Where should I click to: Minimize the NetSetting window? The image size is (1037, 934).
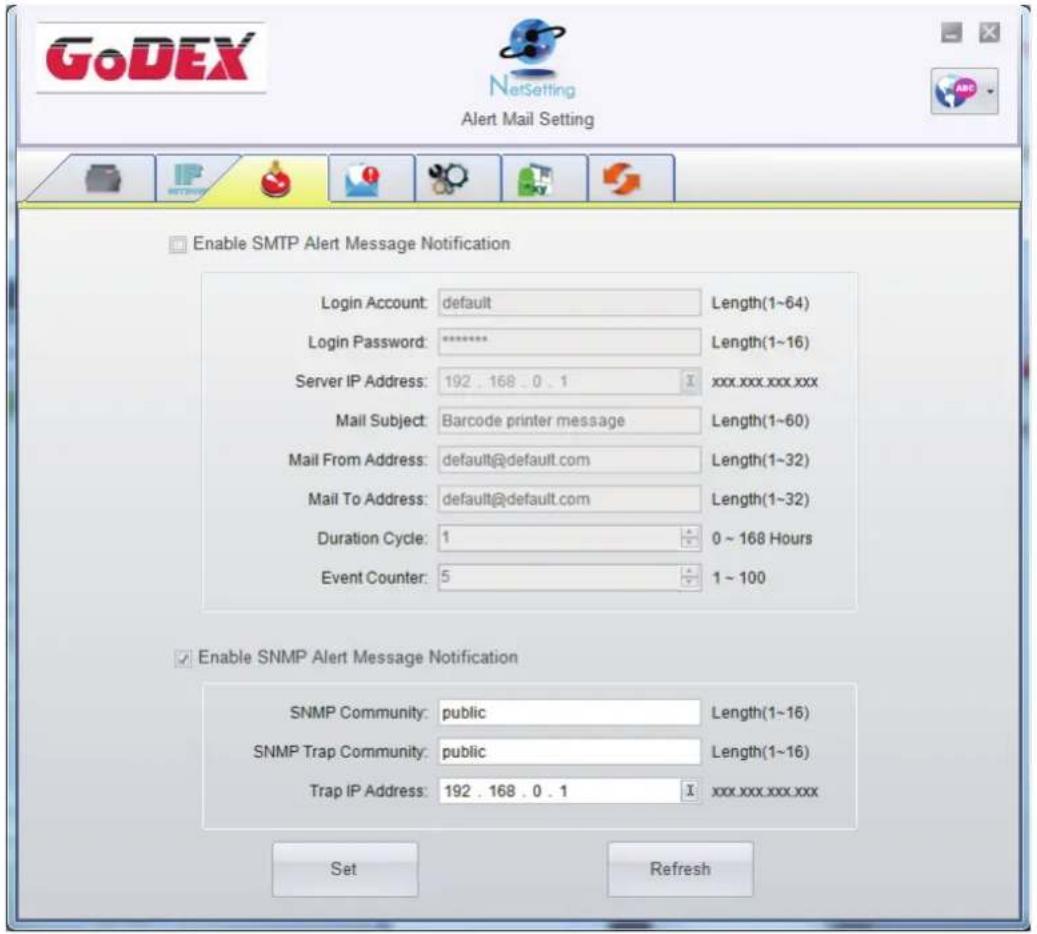952,32
